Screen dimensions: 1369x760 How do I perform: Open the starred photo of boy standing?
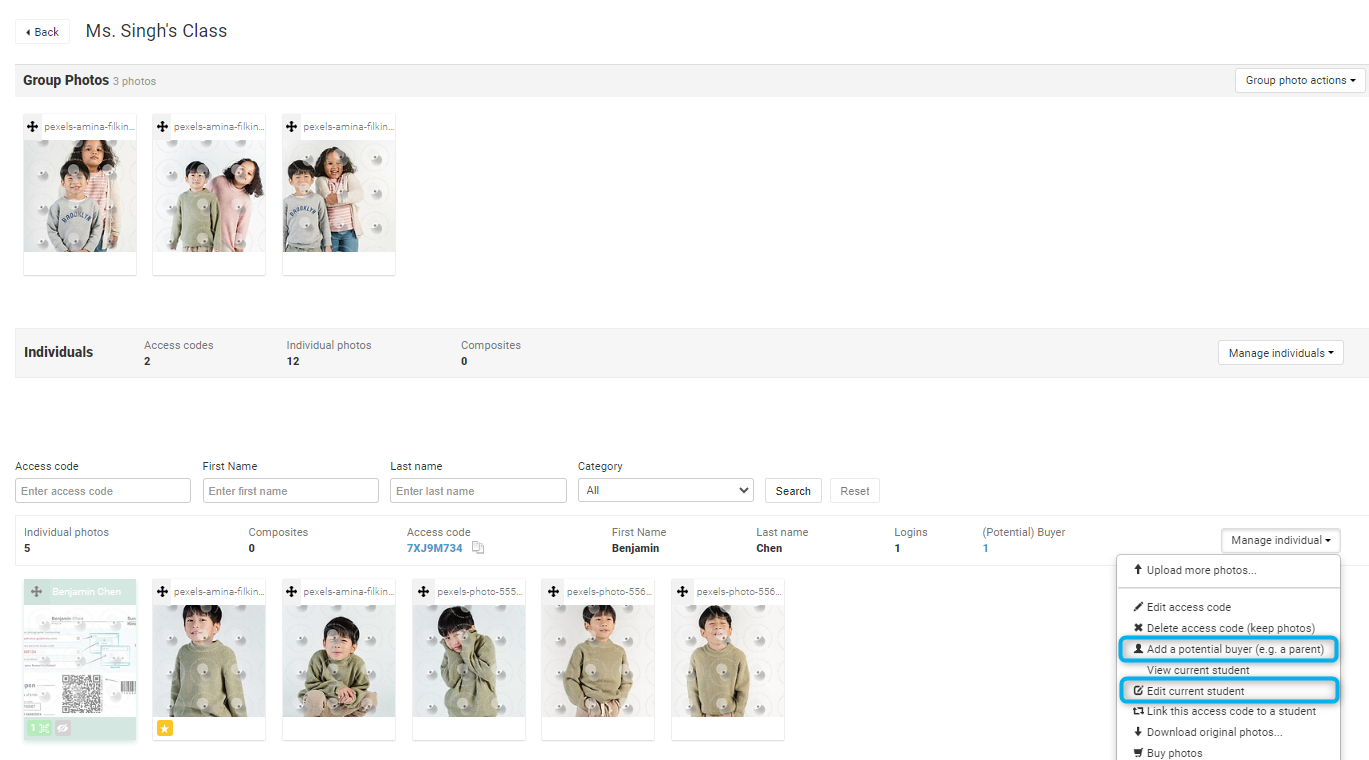click(209, 661)
